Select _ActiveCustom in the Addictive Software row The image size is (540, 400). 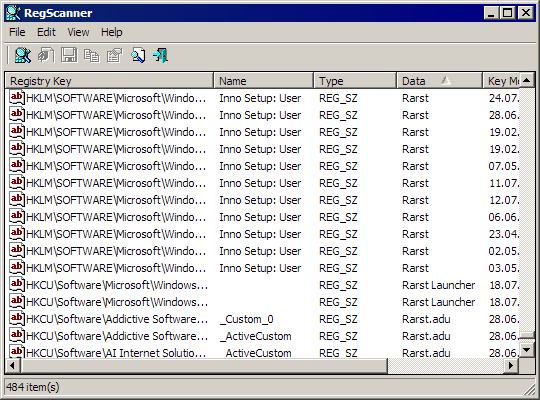[256, 336]
